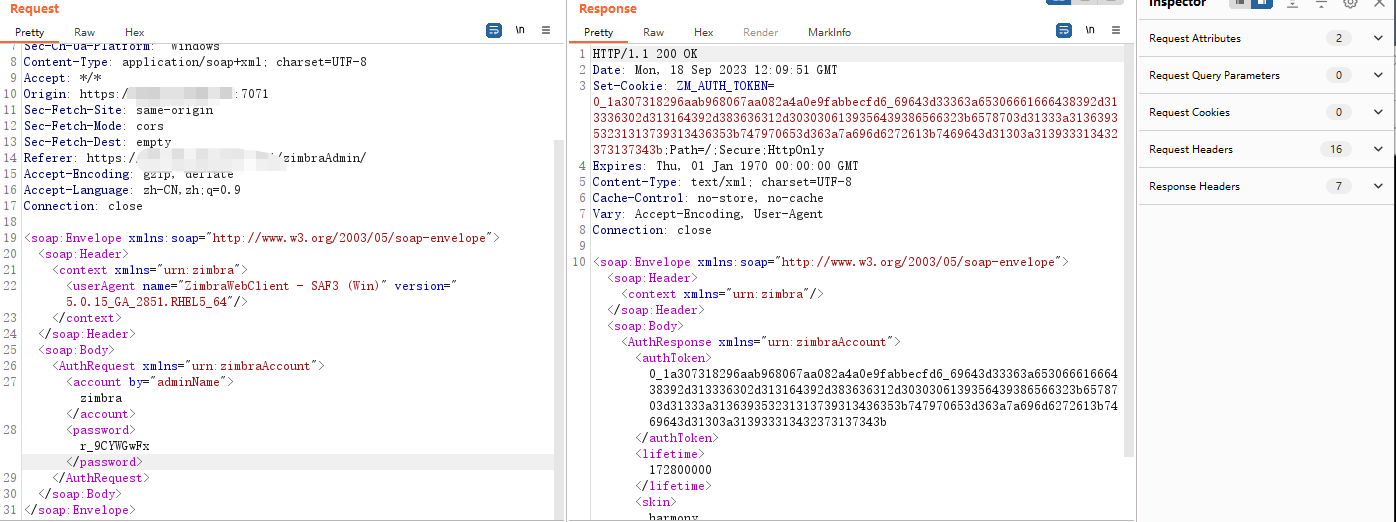
Task: Click the Request Headers label
Action: tap(1191, 149)
